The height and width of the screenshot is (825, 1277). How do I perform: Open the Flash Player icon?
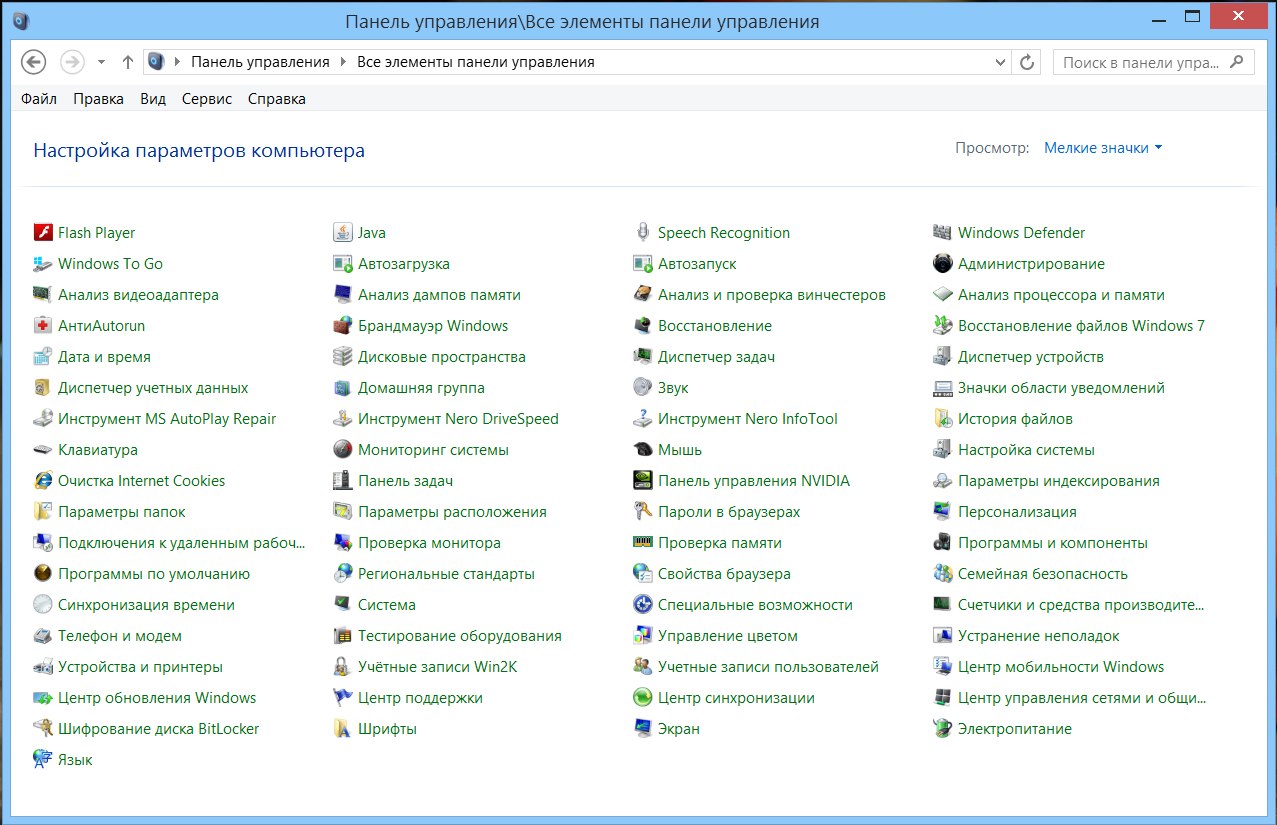pos(43,233)
